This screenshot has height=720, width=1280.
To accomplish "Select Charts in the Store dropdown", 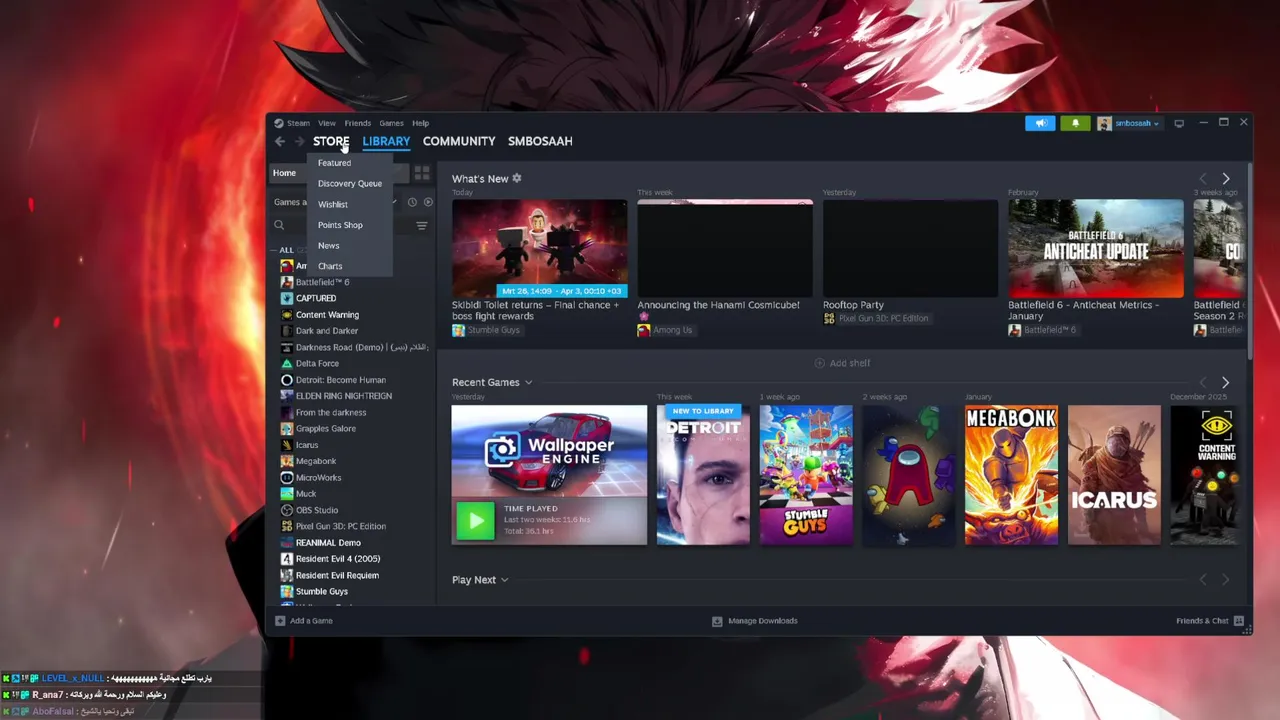I will tap(330, 266).
